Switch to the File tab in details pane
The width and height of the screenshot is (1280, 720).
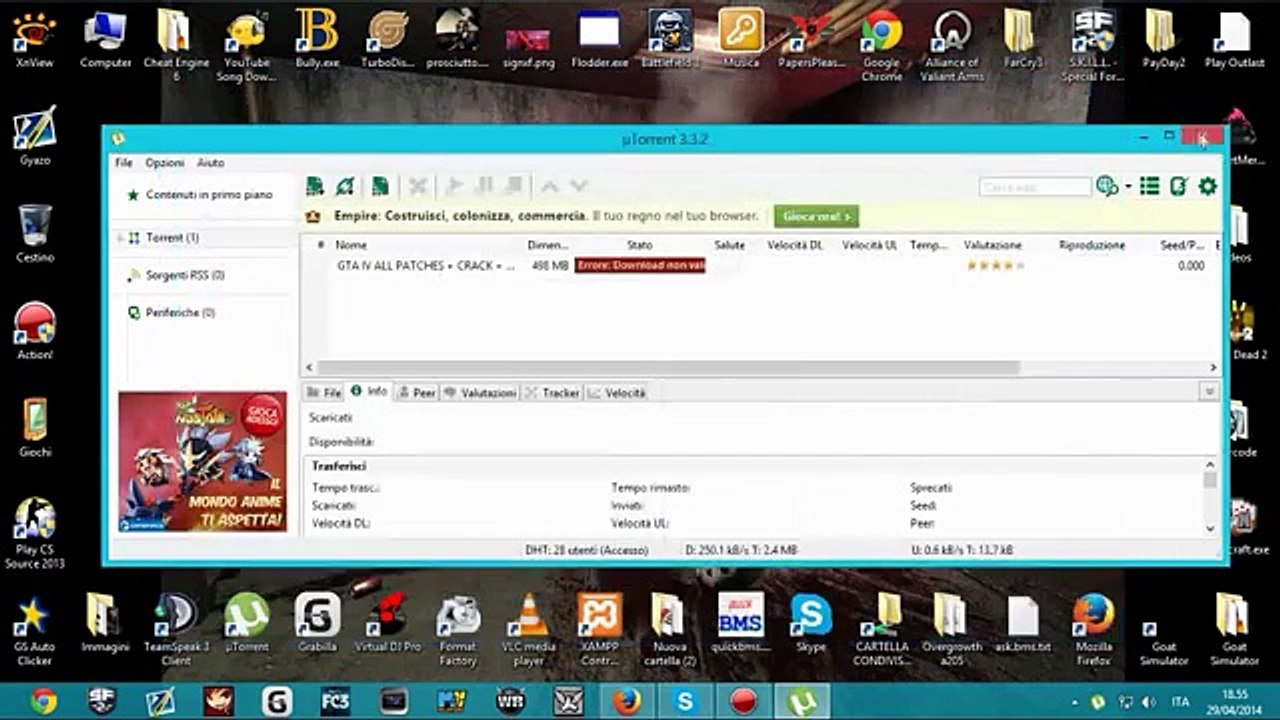[324, 393]
